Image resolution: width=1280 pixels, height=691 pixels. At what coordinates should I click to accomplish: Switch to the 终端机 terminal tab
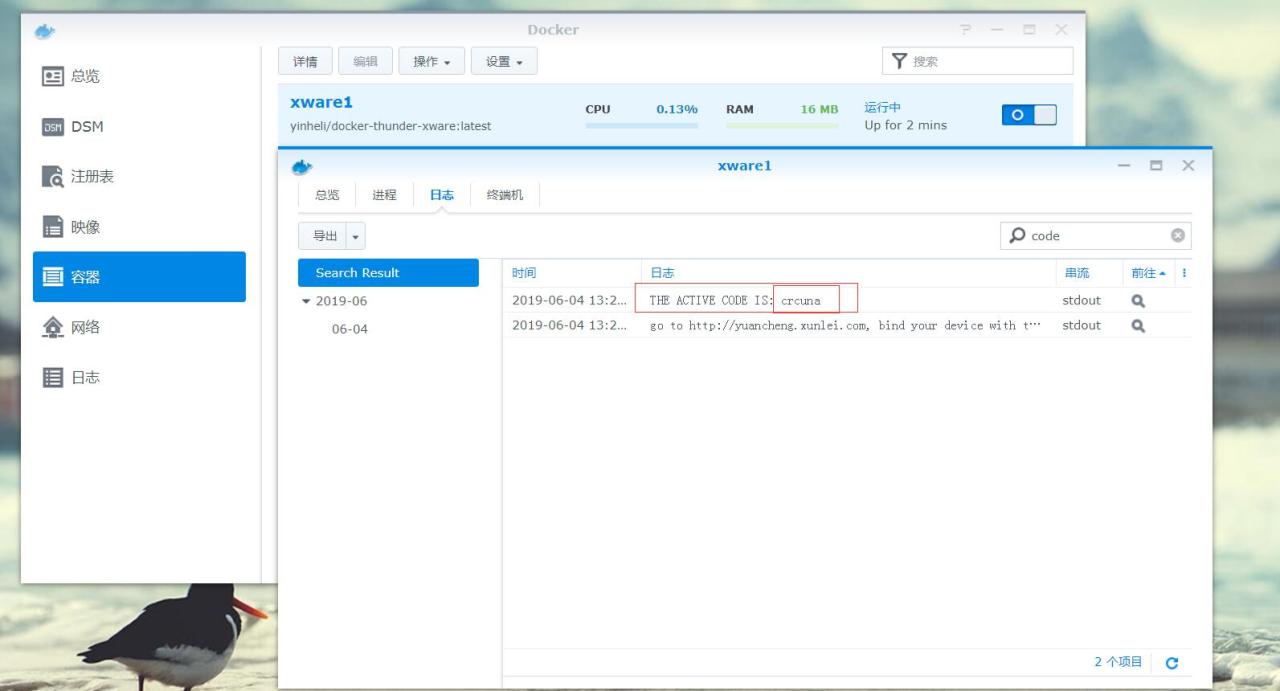(x=505, y=195)
